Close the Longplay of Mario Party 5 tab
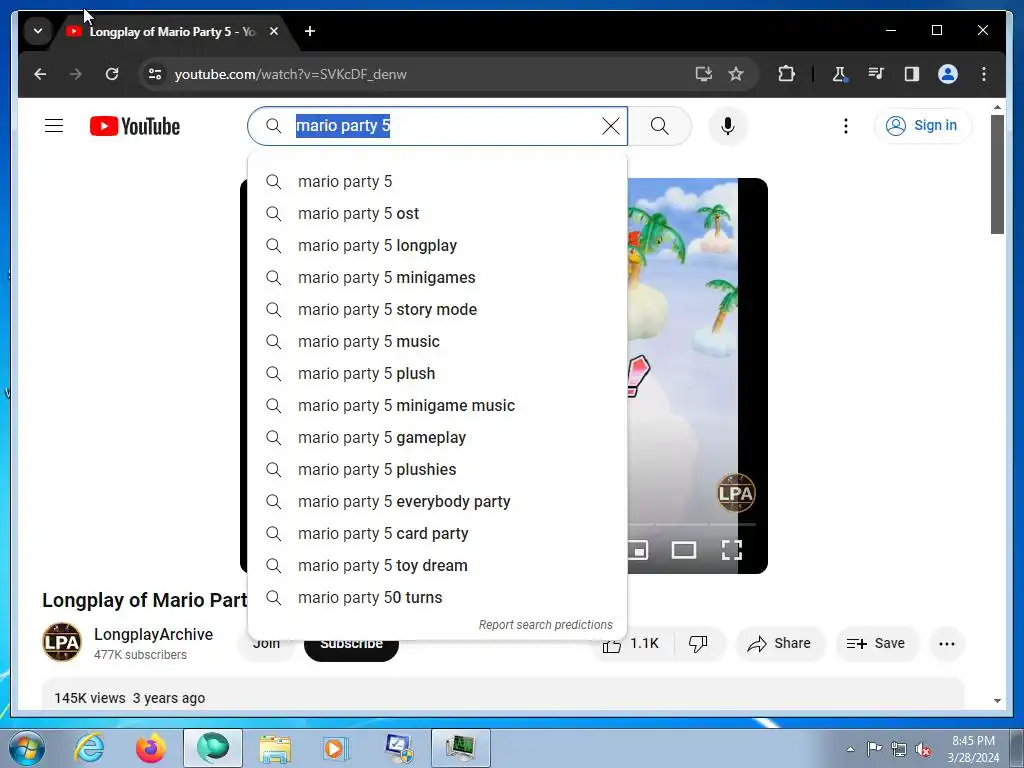This screenshot has height=768, width=1024. coord(274,31)
